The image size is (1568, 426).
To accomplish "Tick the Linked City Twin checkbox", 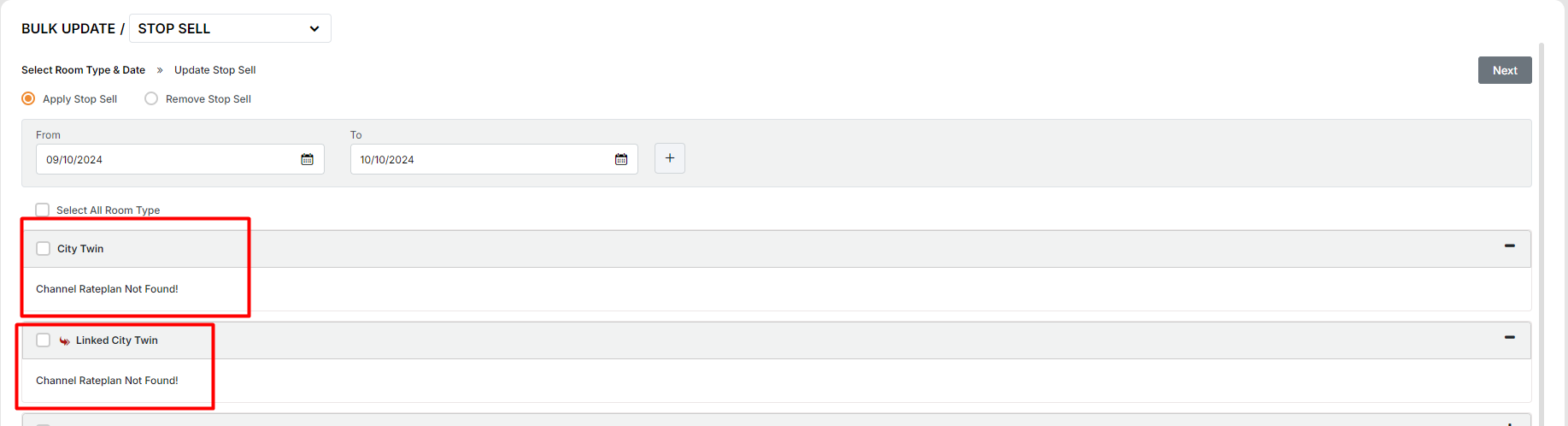I will [44, 340].
